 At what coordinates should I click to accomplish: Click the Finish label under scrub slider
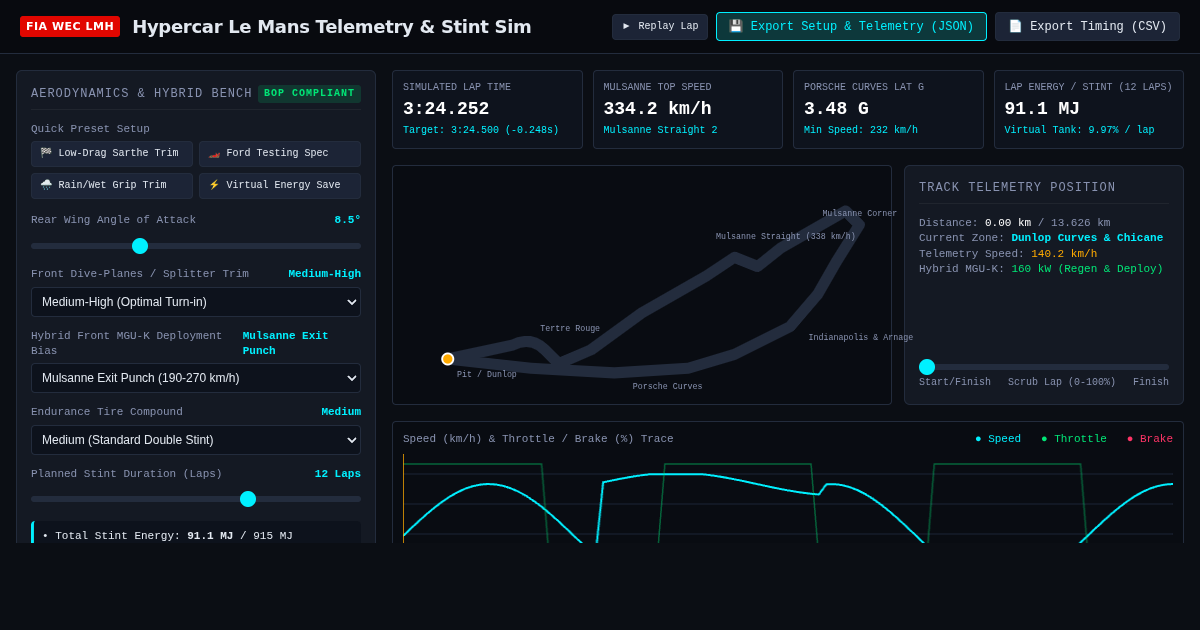[1151, 383]
